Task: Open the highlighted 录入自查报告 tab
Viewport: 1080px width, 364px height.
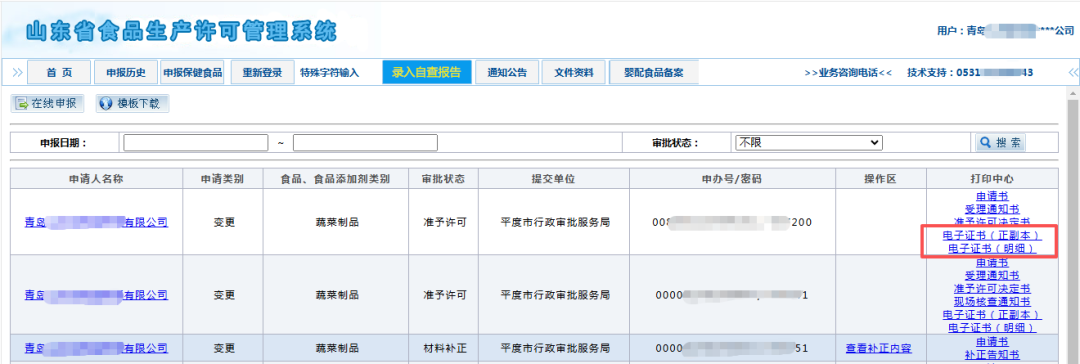Action: click(x=427, y=72)
